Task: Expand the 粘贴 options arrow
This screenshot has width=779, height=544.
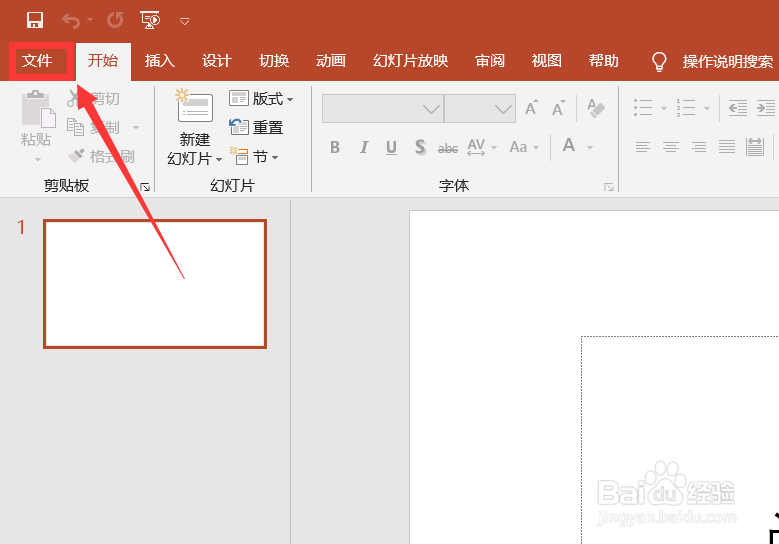Action: coord(38,159)
